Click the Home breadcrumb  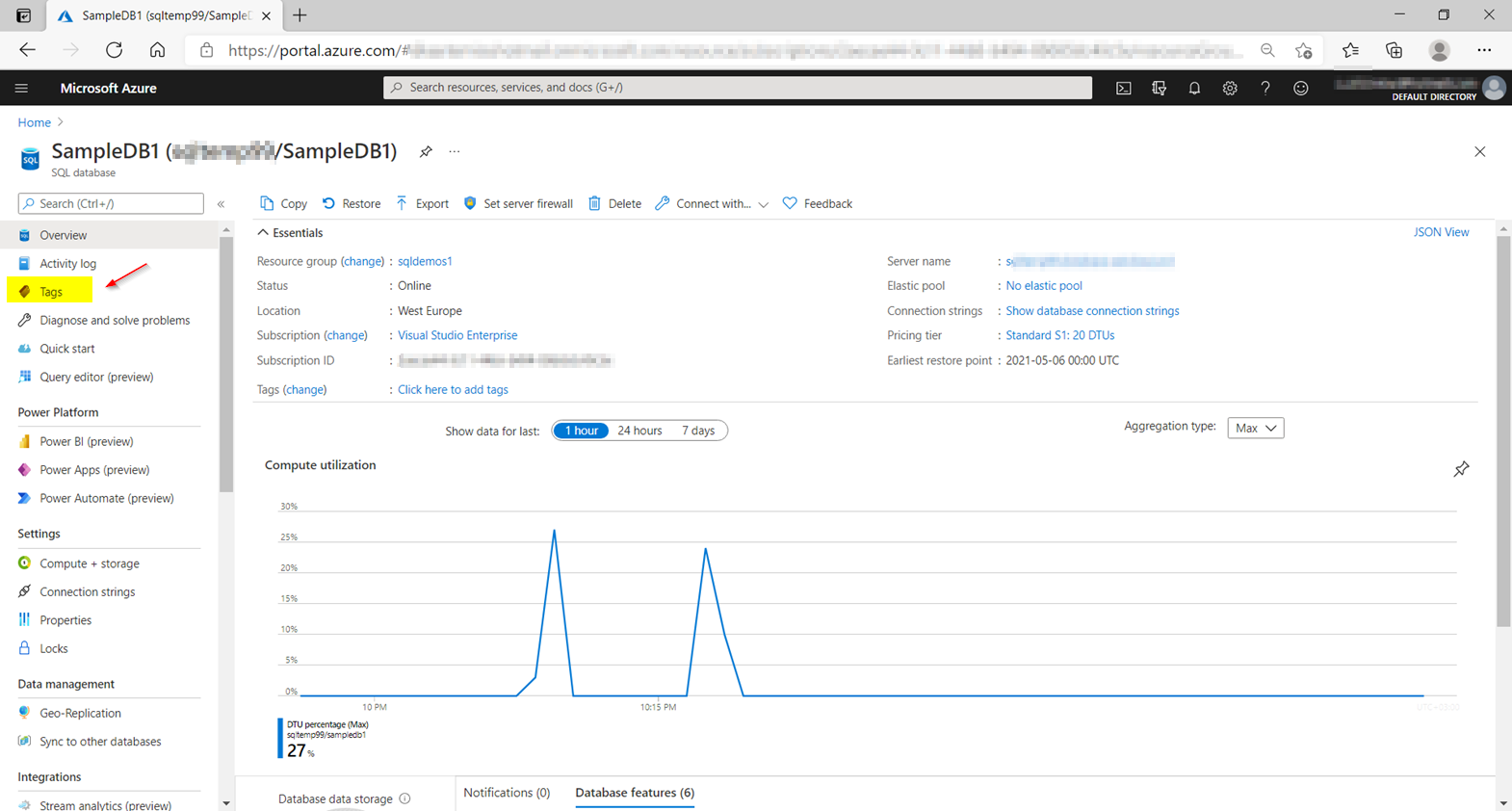(34, 122)
